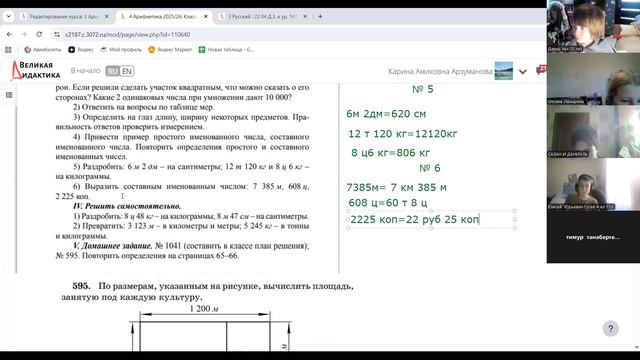The image size is (640, 360).
Task: Click the text '8 ц6 кг=806 кг'
Action: pyautogui.click(x=391, y=153)
